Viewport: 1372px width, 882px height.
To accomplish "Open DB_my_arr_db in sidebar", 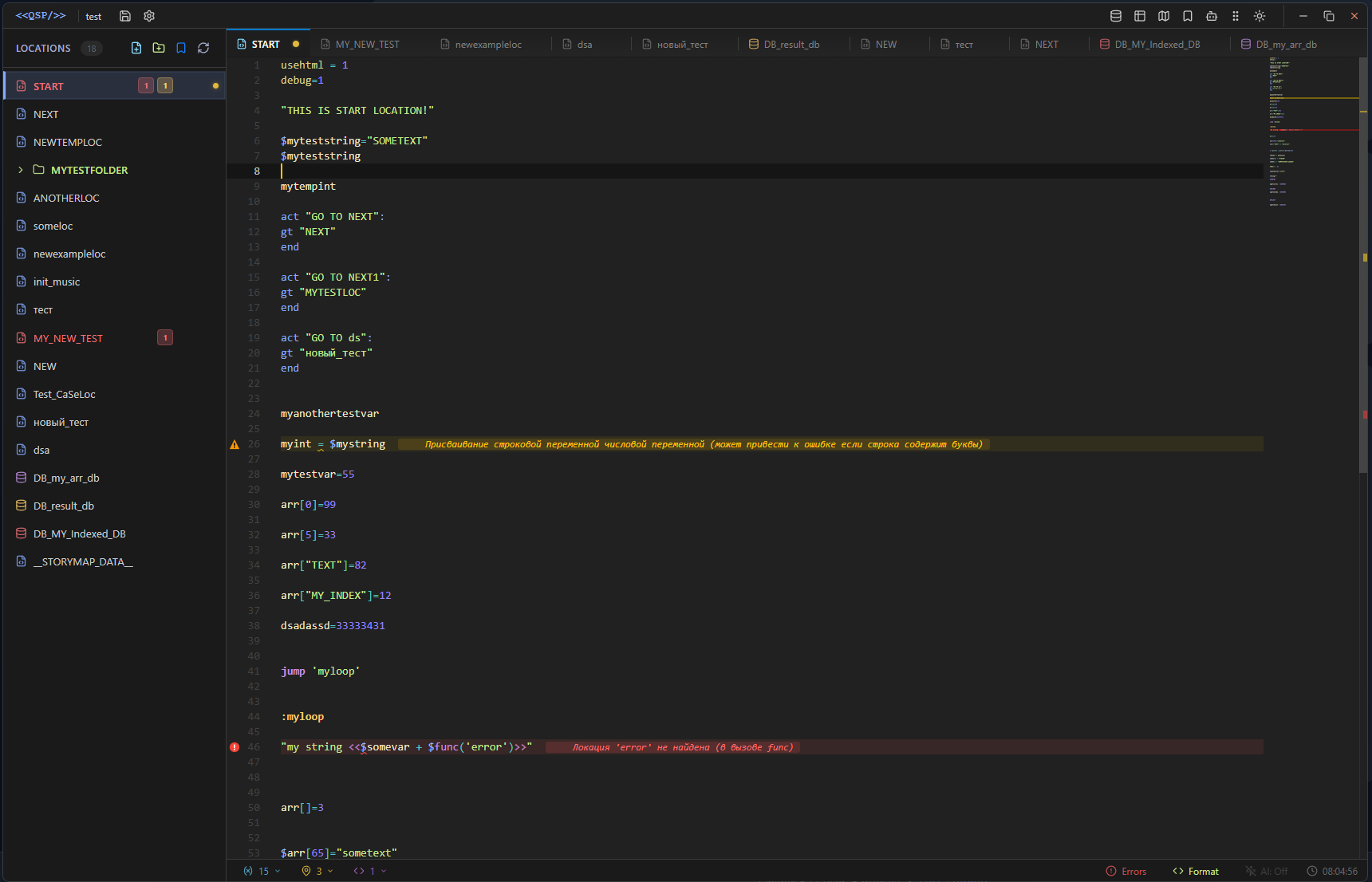I will coord(114,478).
